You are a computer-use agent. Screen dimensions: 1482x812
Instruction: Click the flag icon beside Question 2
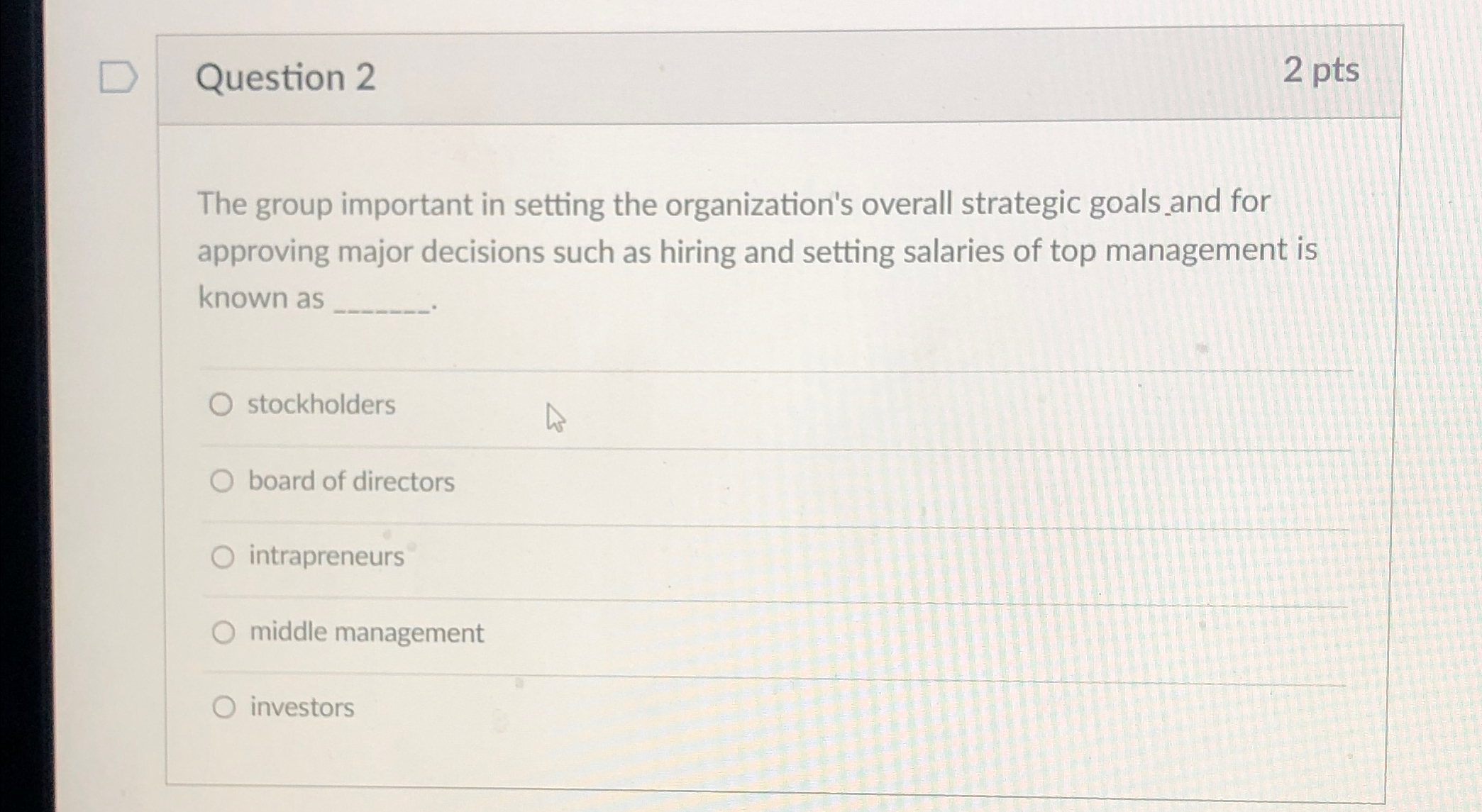coord(118,78)
